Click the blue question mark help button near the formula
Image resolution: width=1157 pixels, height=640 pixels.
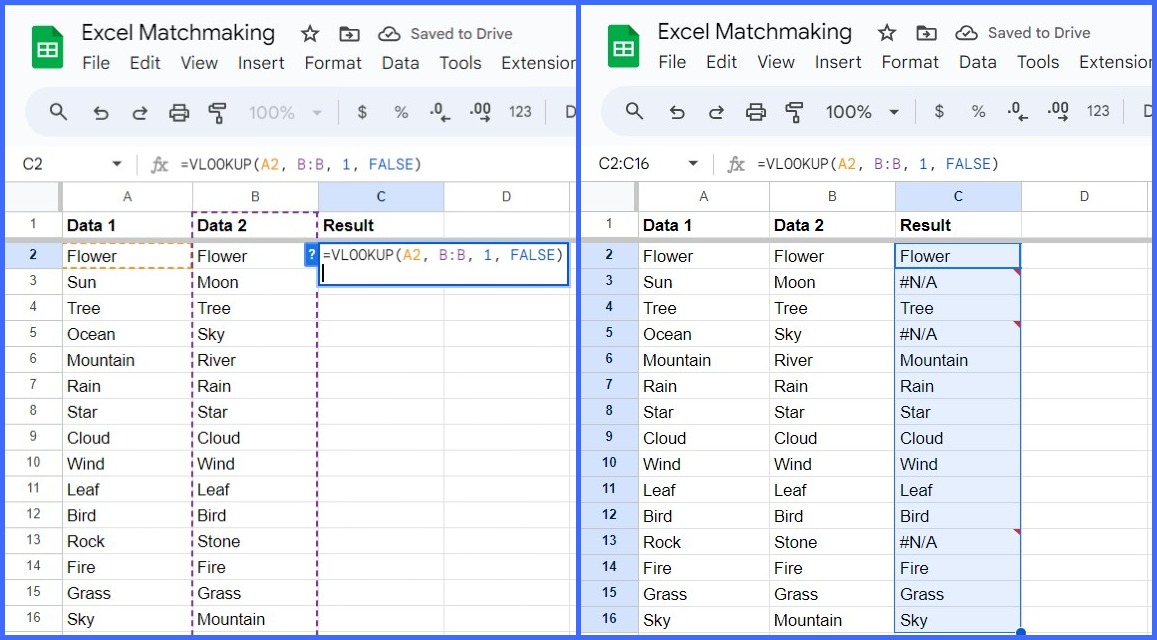pos(310,255)
